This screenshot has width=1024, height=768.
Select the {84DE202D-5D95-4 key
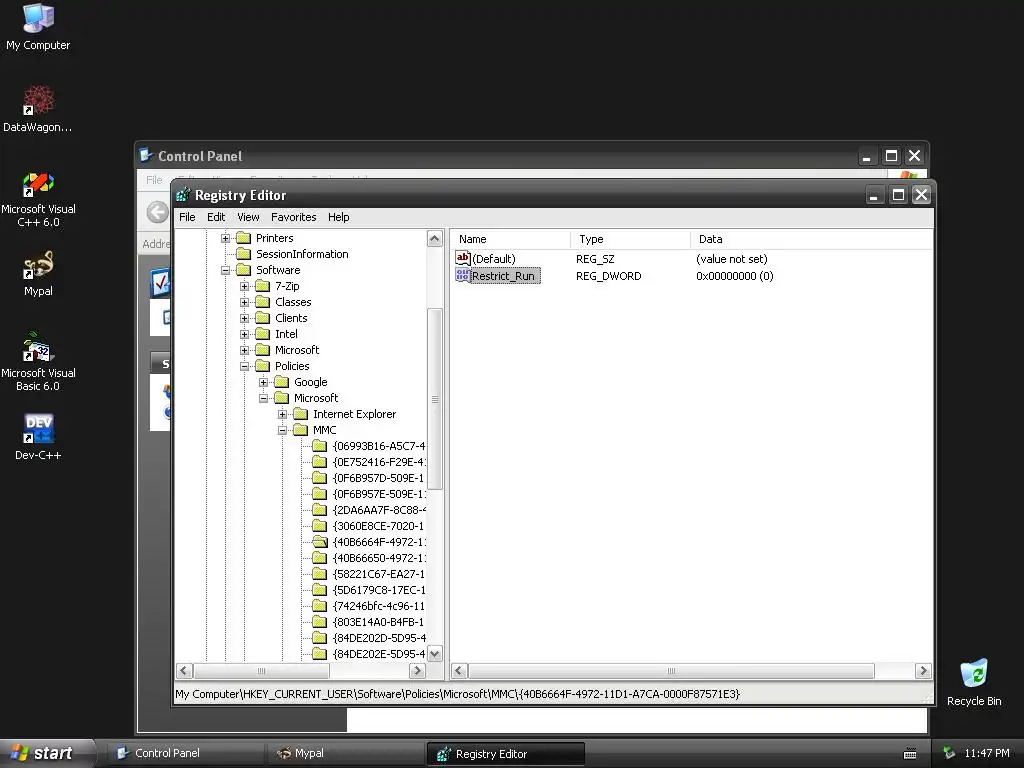tap(379, 638)
